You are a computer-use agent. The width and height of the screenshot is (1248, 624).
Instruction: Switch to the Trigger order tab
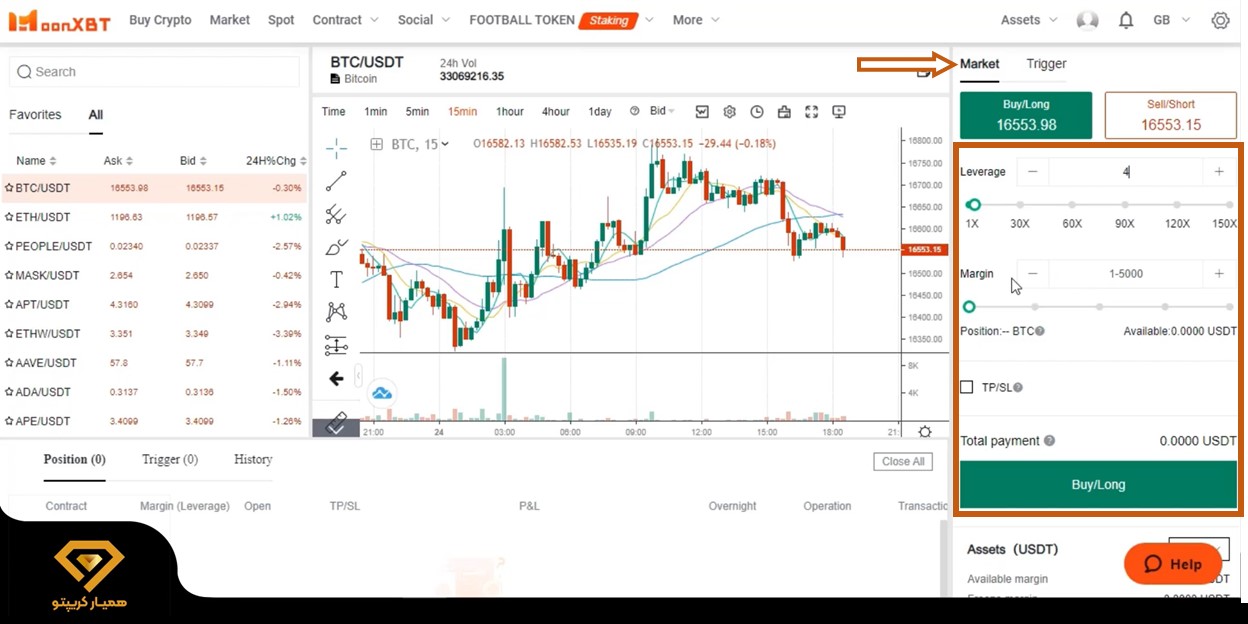(1045, 63)
